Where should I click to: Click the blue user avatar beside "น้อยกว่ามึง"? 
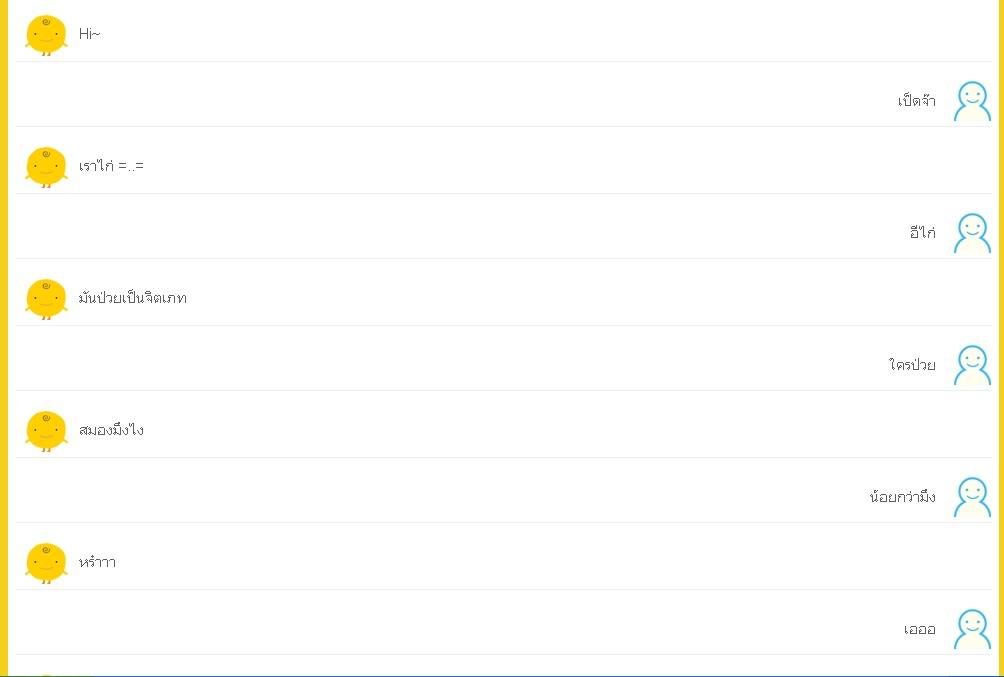click(972, 497)
